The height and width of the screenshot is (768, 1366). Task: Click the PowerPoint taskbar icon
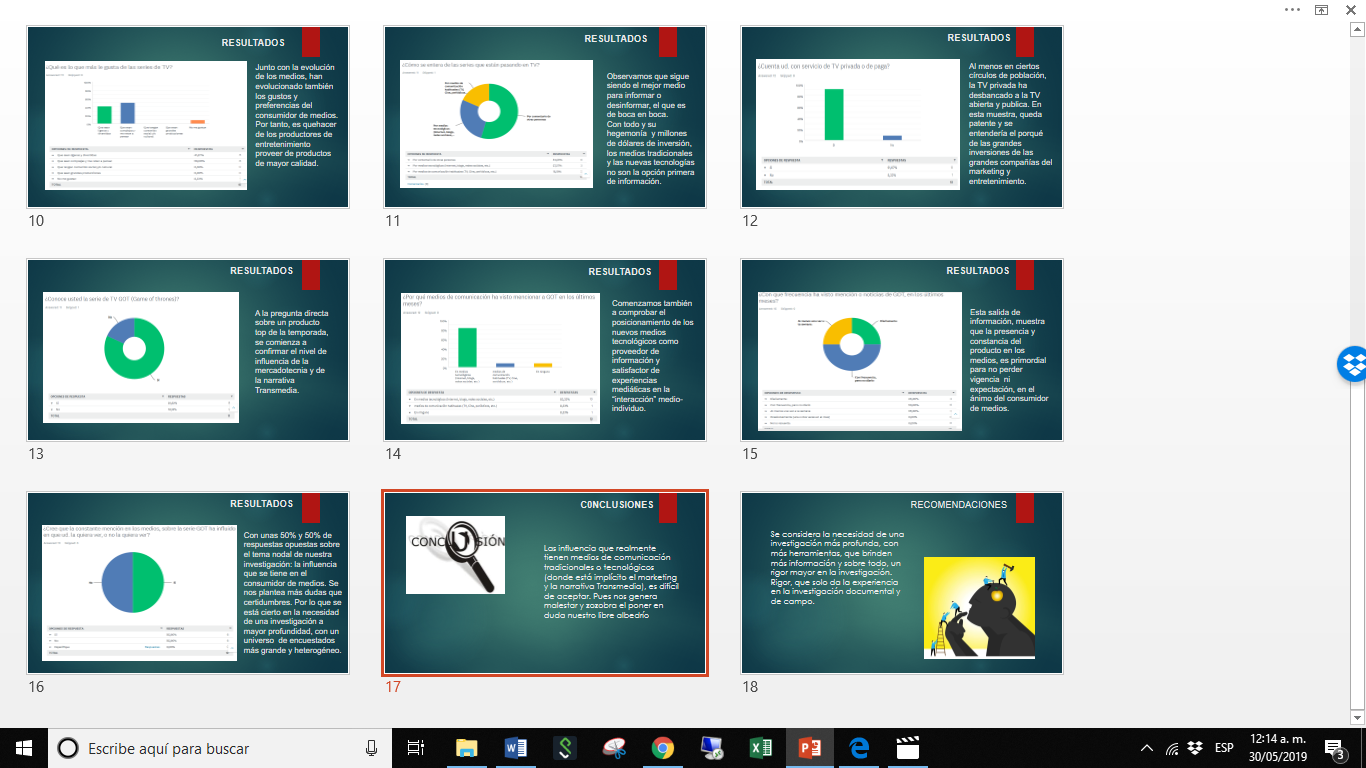pos(809,748)
